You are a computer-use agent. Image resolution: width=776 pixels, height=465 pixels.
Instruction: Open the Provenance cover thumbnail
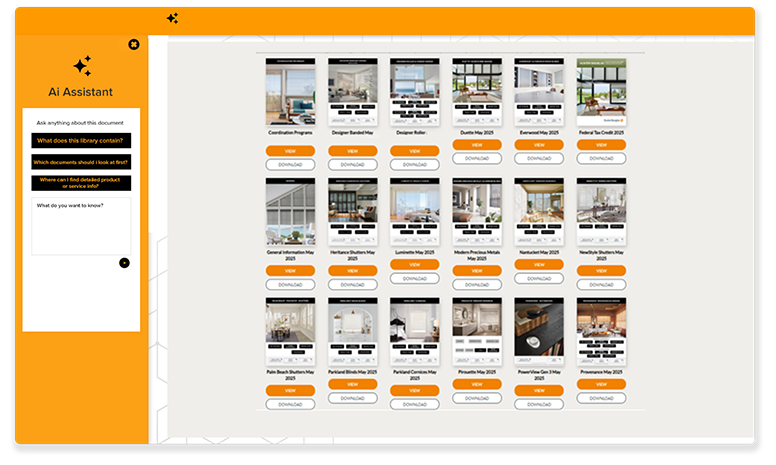pyautogui.click(x=601, y=331)
